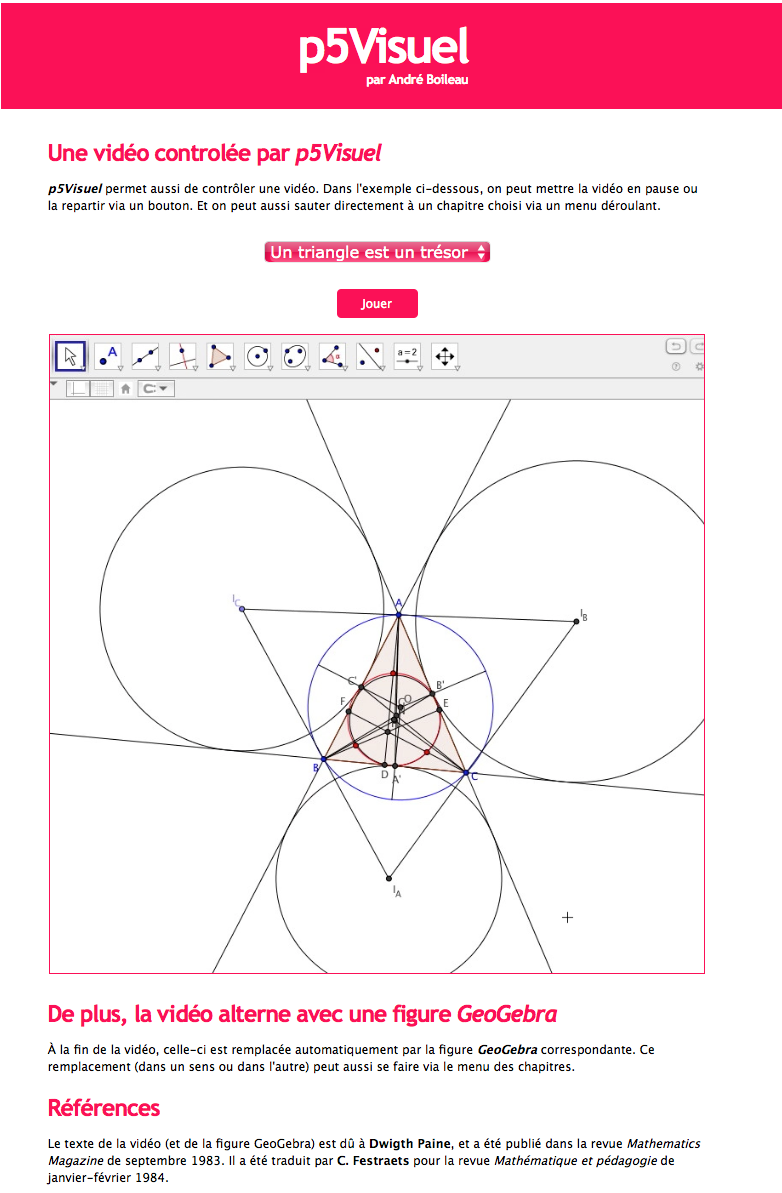Select the Perpendicular Line tool
The image size is (782, 1193).
(x=183, y=356)
